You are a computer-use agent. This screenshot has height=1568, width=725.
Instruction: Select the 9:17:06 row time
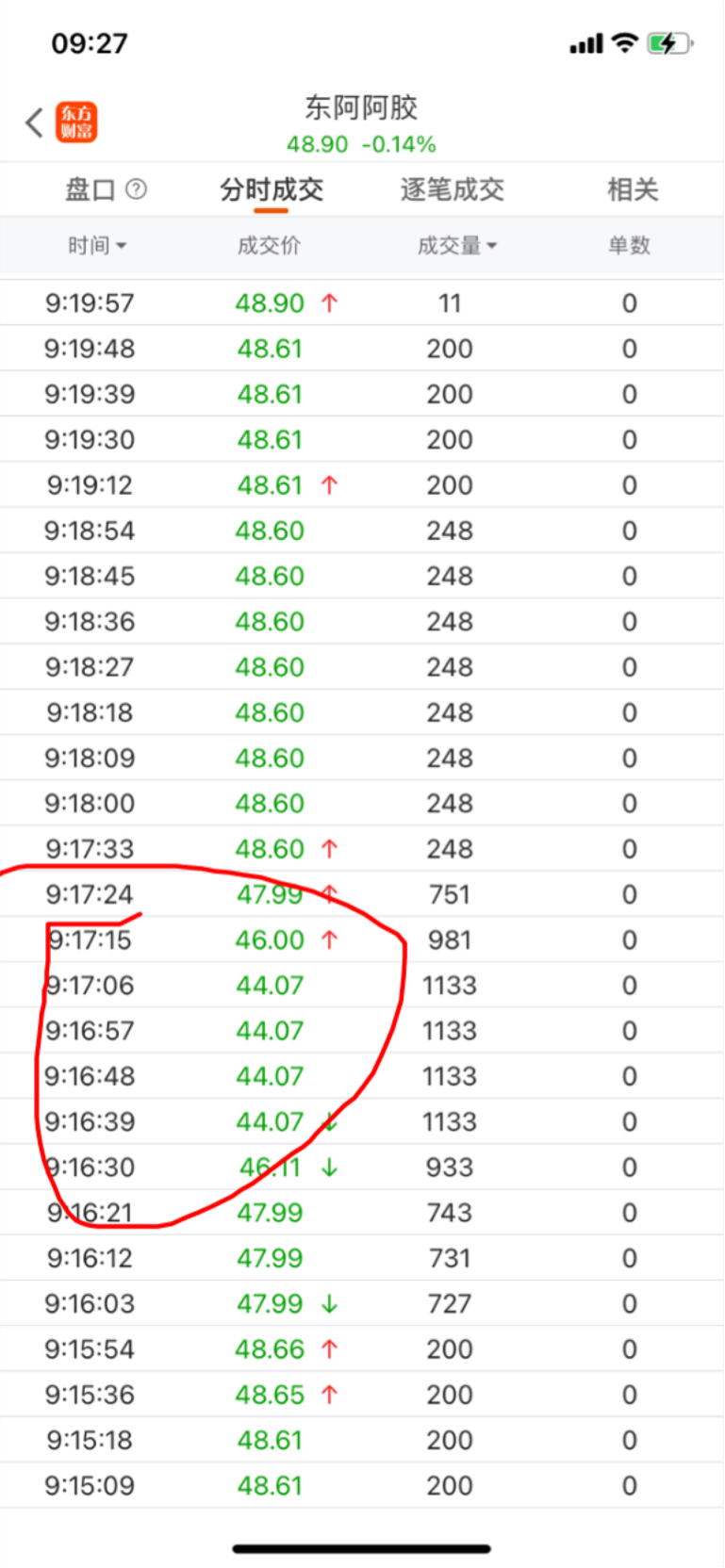pos(90,986)
